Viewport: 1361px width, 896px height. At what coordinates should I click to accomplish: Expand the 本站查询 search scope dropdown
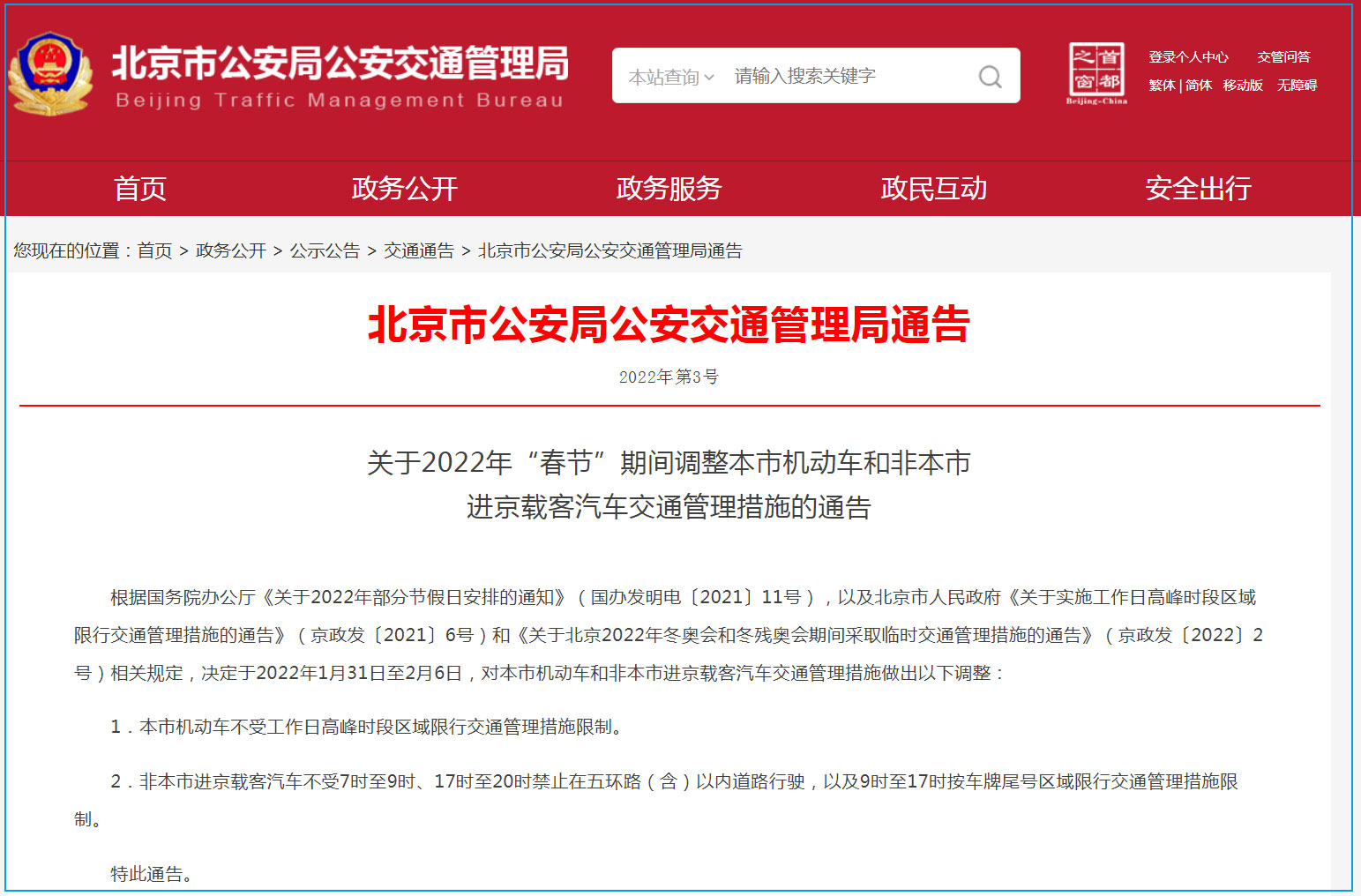pos(670,77)
